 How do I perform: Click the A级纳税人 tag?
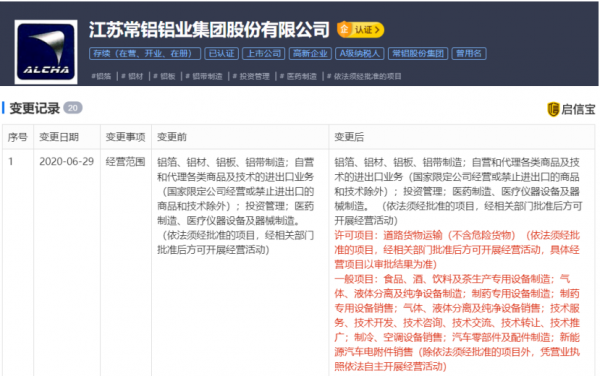coord(359,54)
